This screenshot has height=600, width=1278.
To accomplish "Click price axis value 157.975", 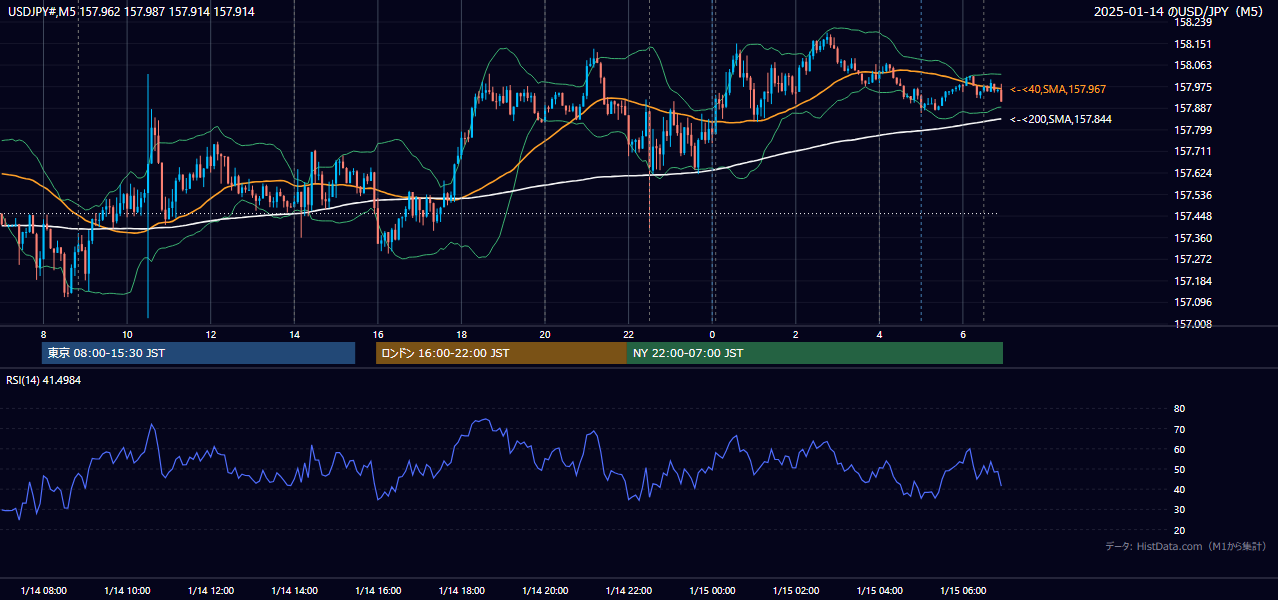I will (x=1194, y=87).
